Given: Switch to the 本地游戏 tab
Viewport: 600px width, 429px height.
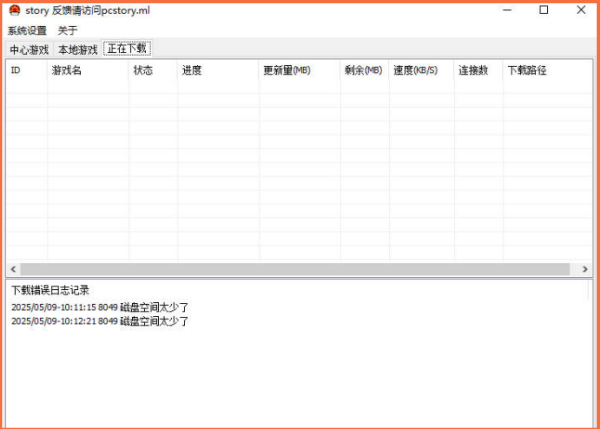Looking at the screenshot, I should coord(78,49).
